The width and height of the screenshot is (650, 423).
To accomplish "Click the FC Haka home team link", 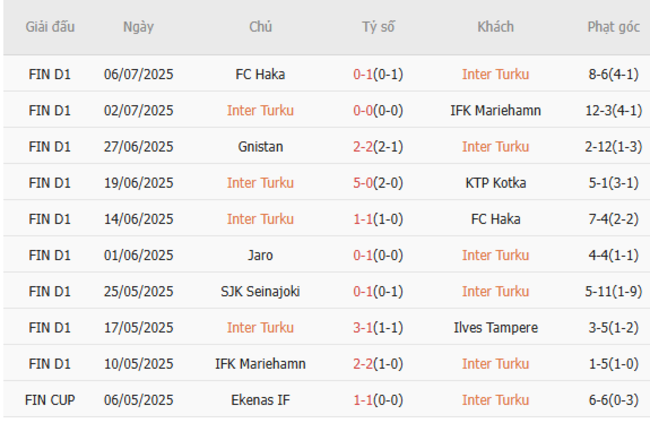I will pos(260,74).
